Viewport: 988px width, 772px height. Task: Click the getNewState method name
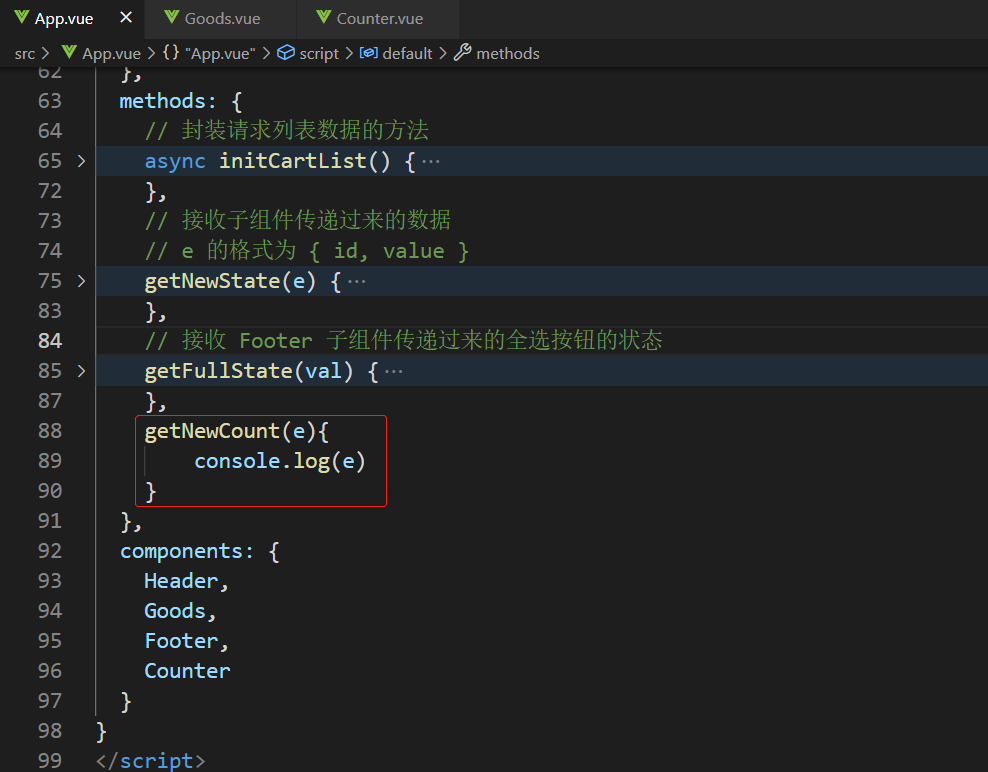tap(212, 281)
